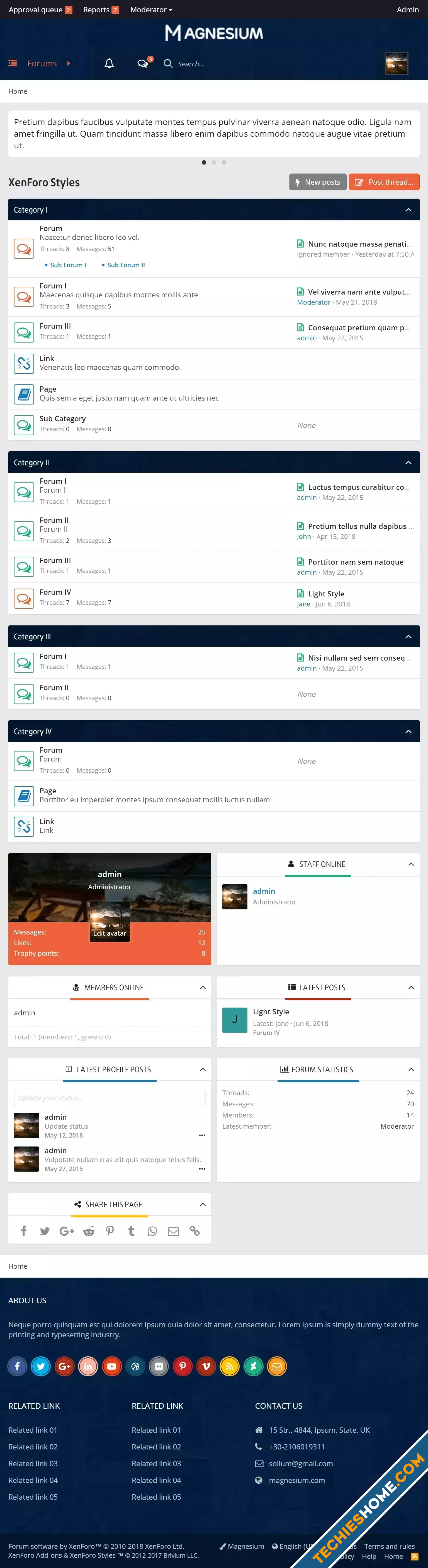Viewport: 428px width, 1568px height.
Task: Open Sub Forum I link
Action: click(68, 265)
